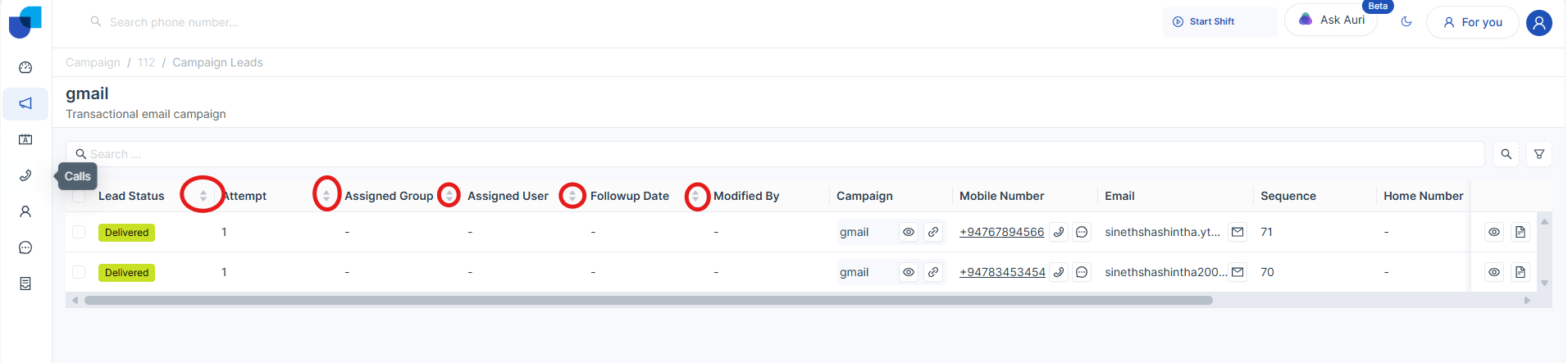Sort by the Lead Status column arrows
Image resolution: width=1568 pixels, height=363 pixels.
coord(203,196)
